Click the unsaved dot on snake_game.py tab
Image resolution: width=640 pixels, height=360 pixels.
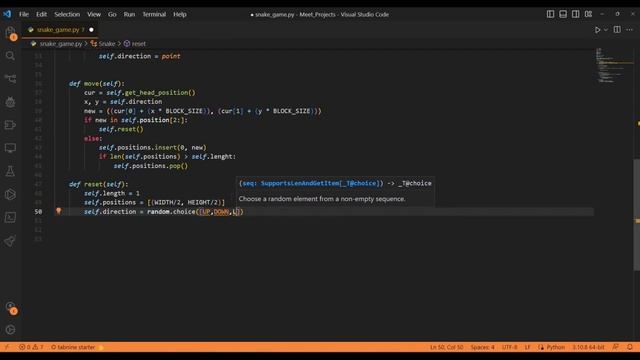point(91,30)
